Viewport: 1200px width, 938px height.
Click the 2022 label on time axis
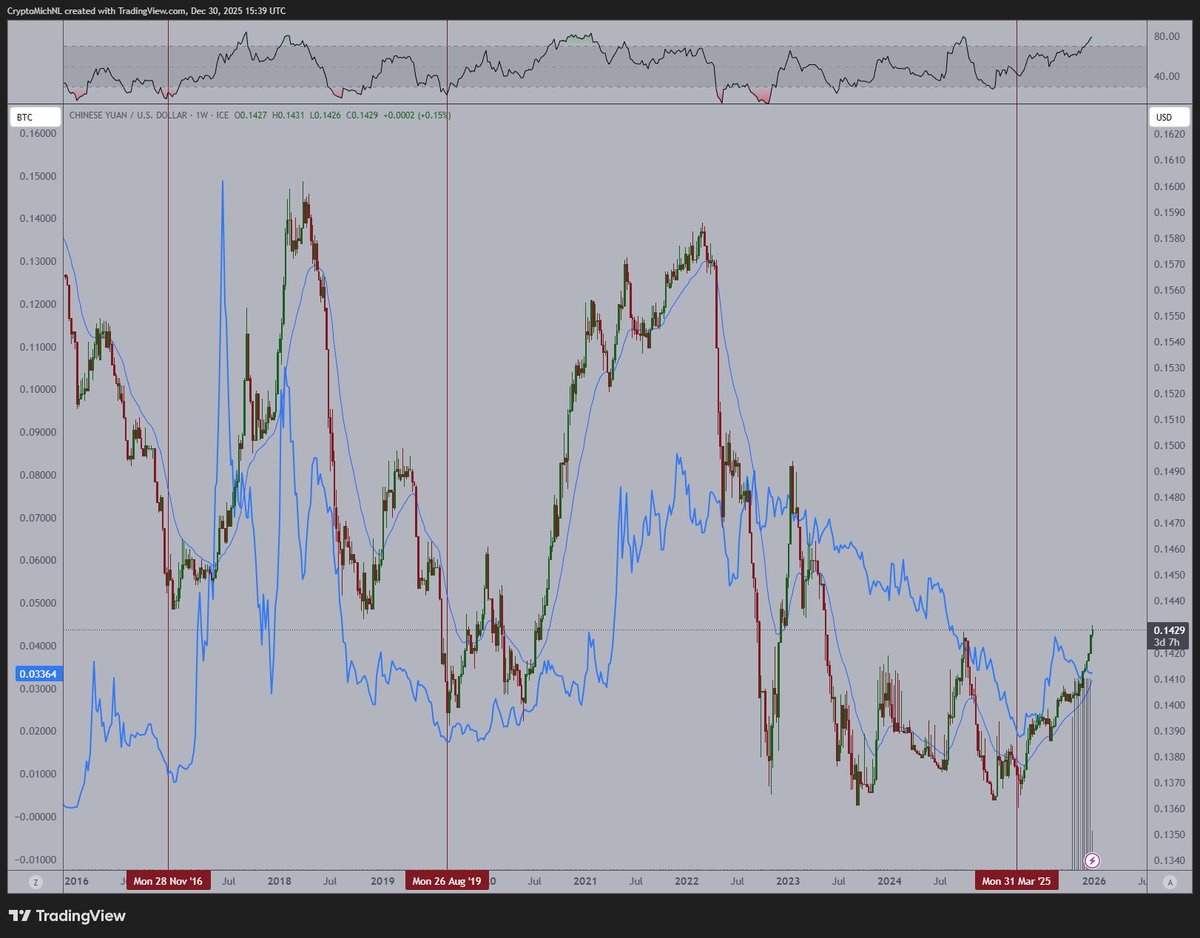[x=687, y=882]
